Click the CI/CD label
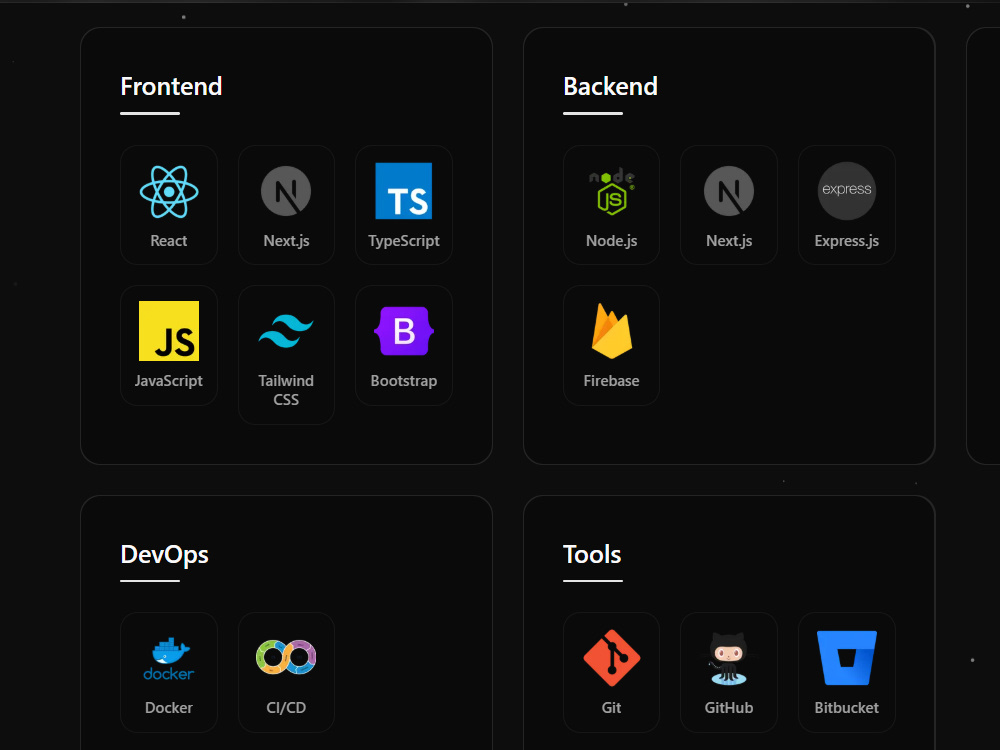Image resolution: width=1000 pixels, height=750 pixels. [x=286, y=708]
